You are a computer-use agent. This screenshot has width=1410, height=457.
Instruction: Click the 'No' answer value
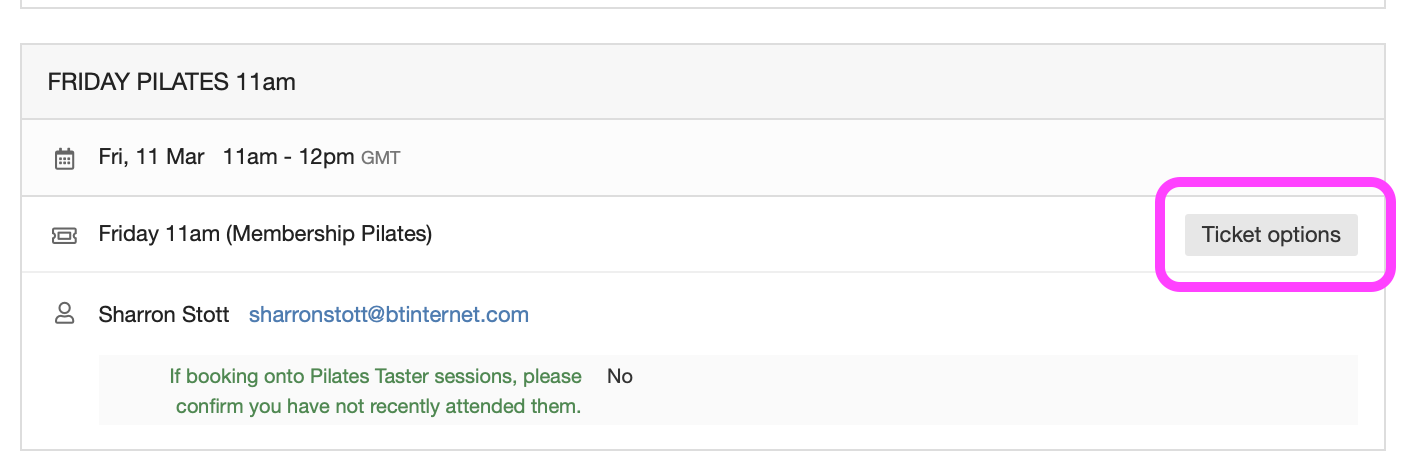coord(620,376)
